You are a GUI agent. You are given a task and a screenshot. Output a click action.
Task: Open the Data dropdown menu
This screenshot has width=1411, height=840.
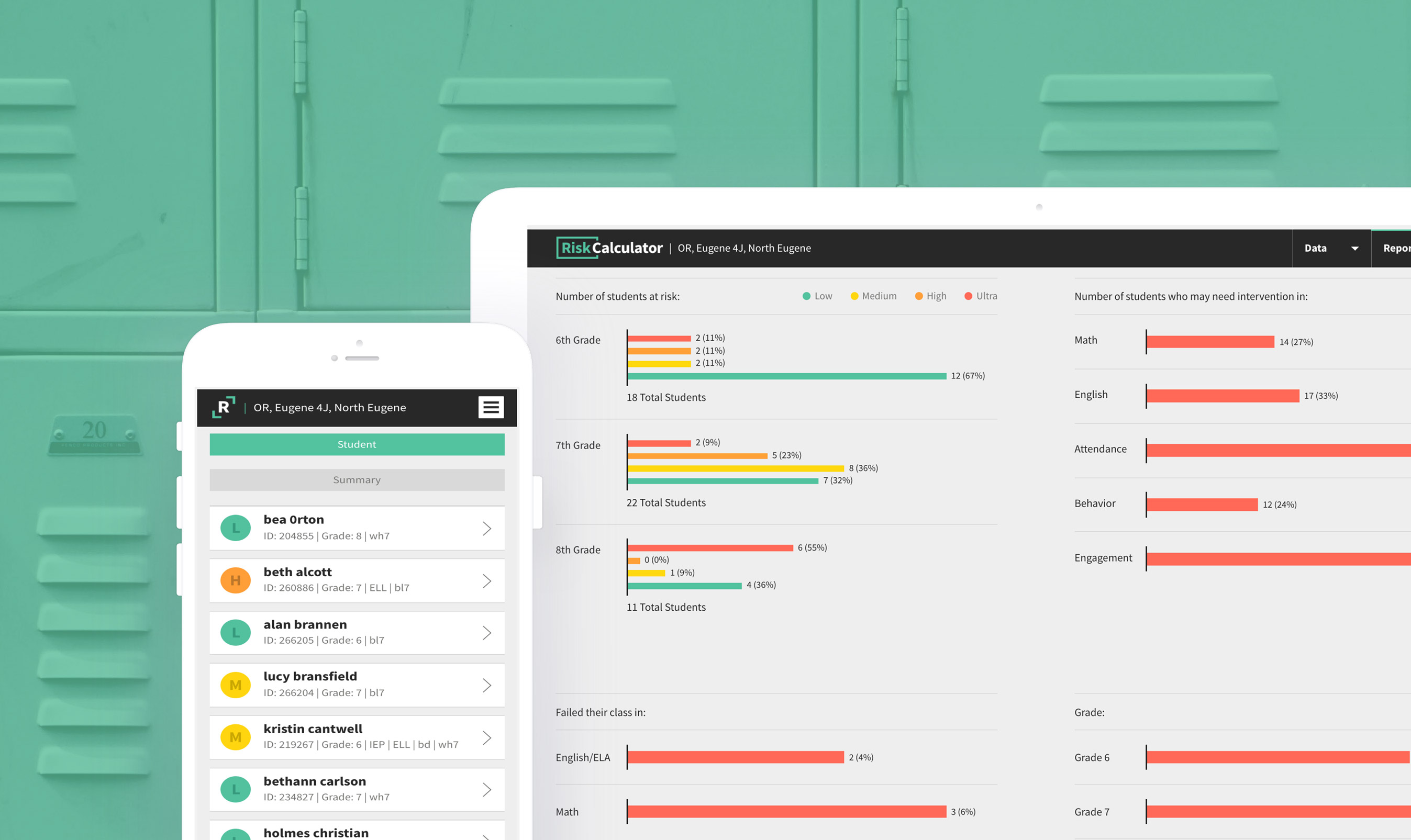[1331, 248]
